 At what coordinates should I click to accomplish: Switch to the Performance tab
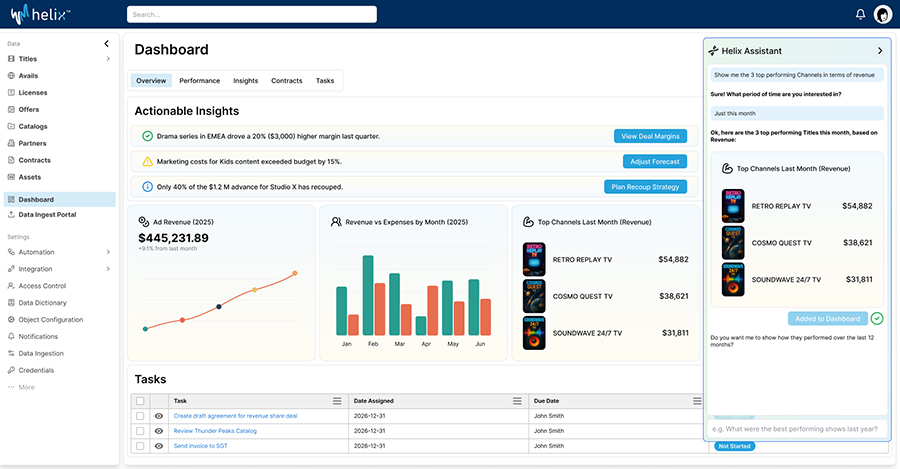200,81
